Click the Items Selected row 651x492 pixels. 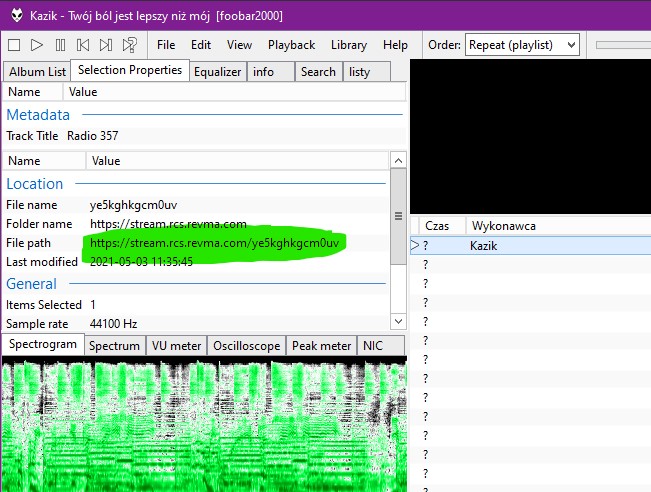click(x=196, y=305)
